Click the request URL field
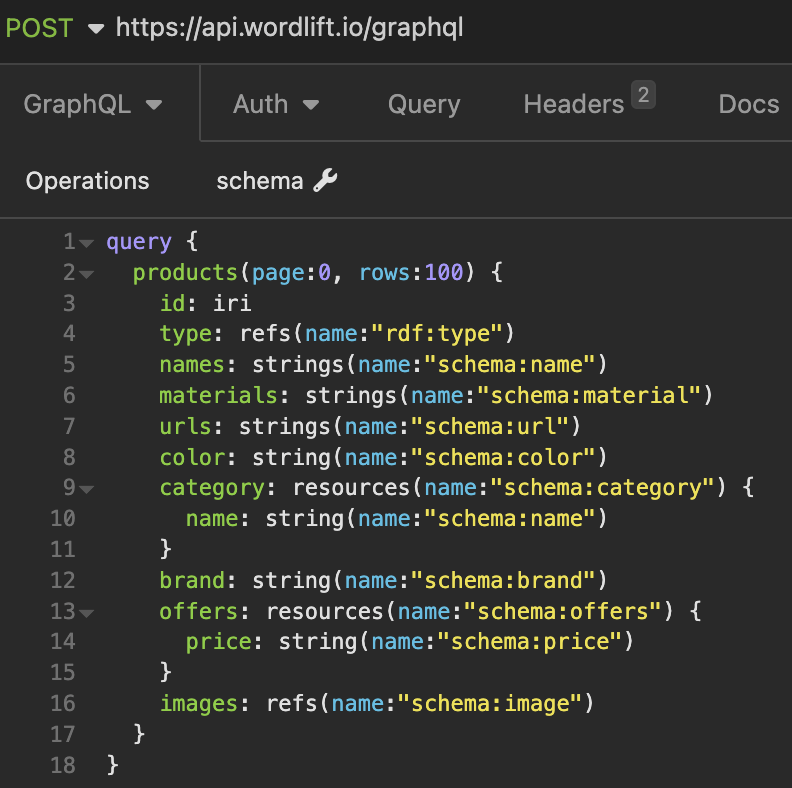The image size is (792, 788). [289, 28]
